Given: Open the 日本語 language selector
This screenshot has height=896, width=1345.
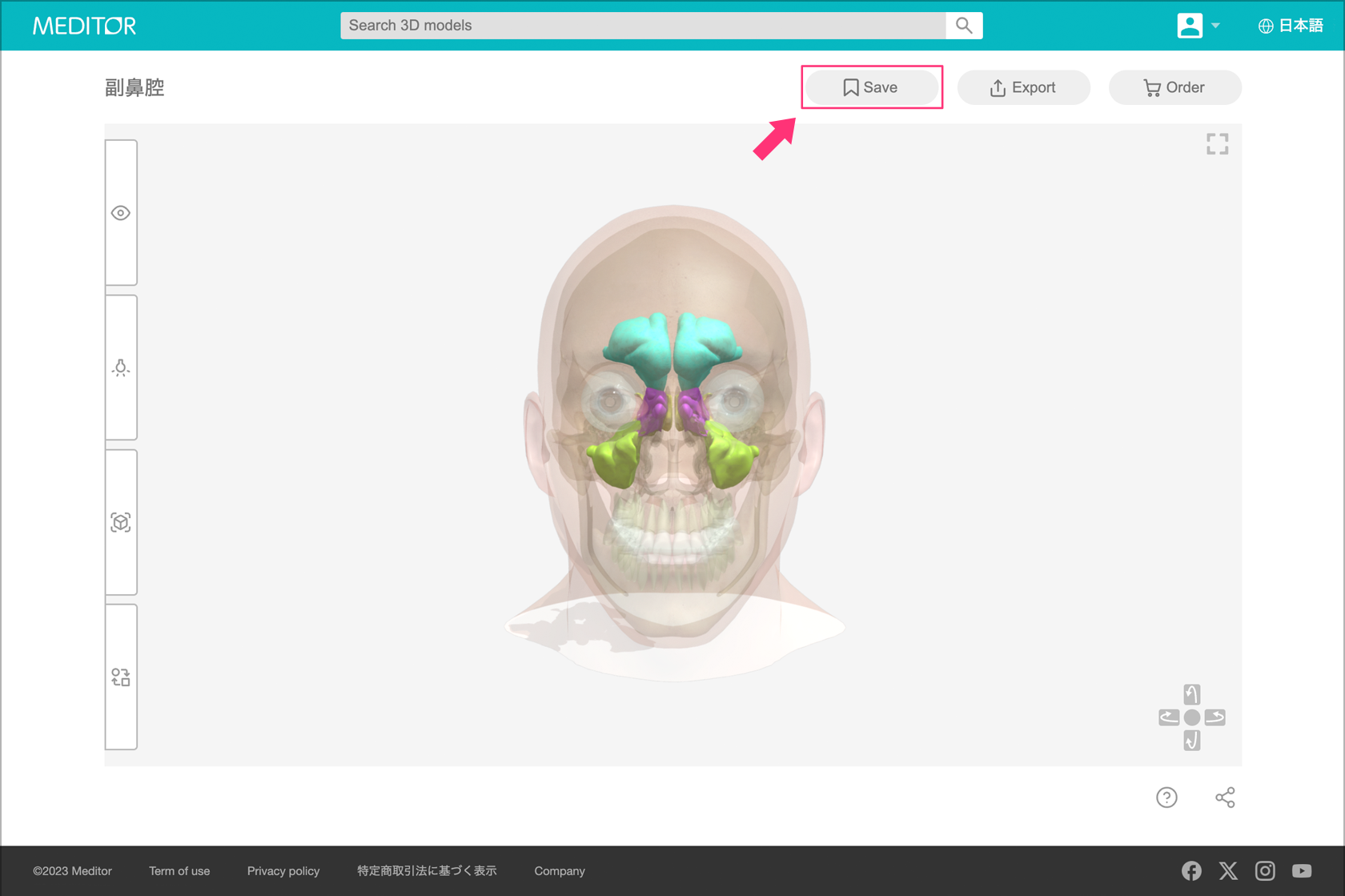Looking at the screenshot, I should click(x=1291, y=26).
